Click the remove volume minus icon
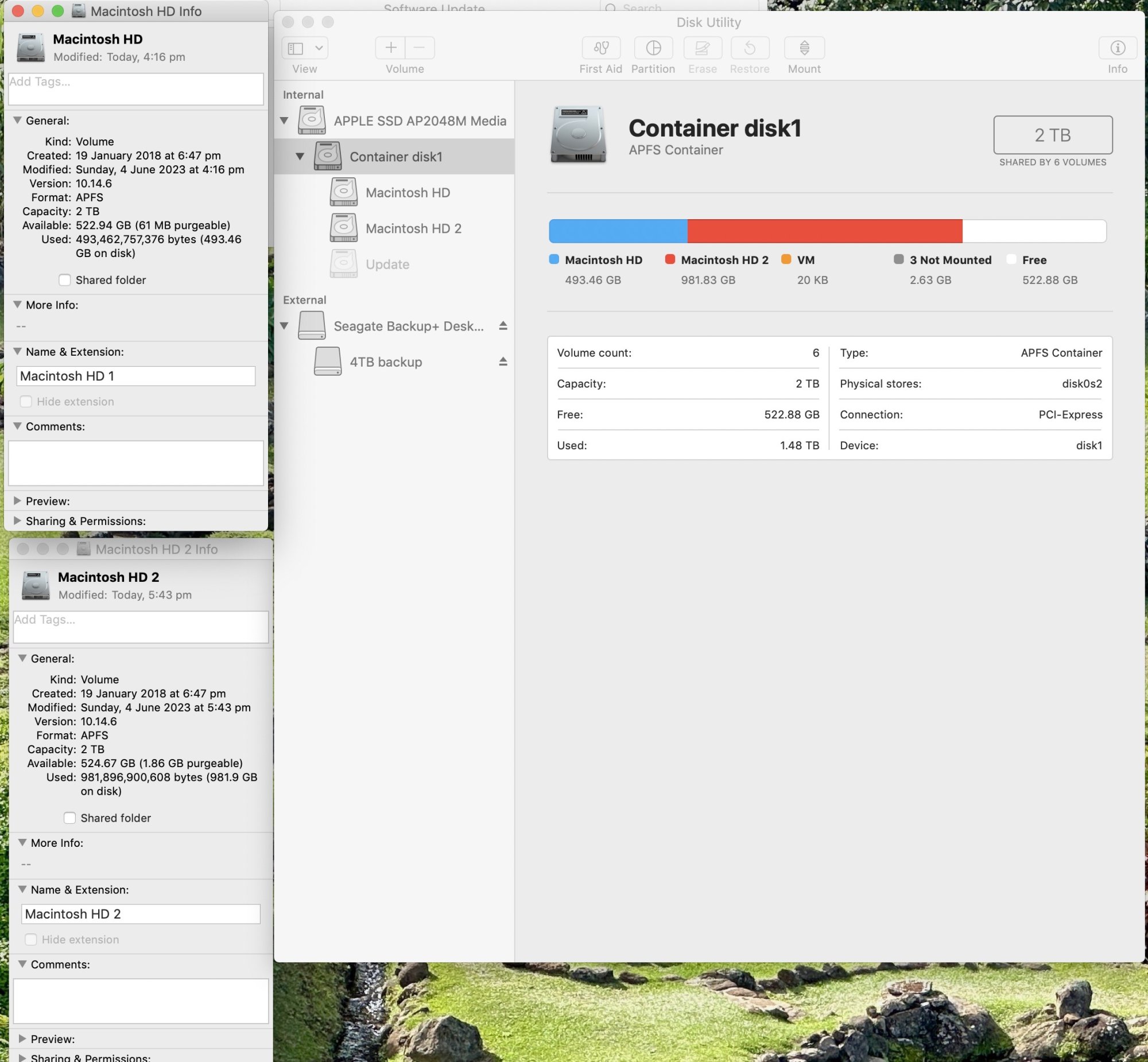This screenshot has width=1148, height=1062. pyautogui.click(x=420, y=48)
